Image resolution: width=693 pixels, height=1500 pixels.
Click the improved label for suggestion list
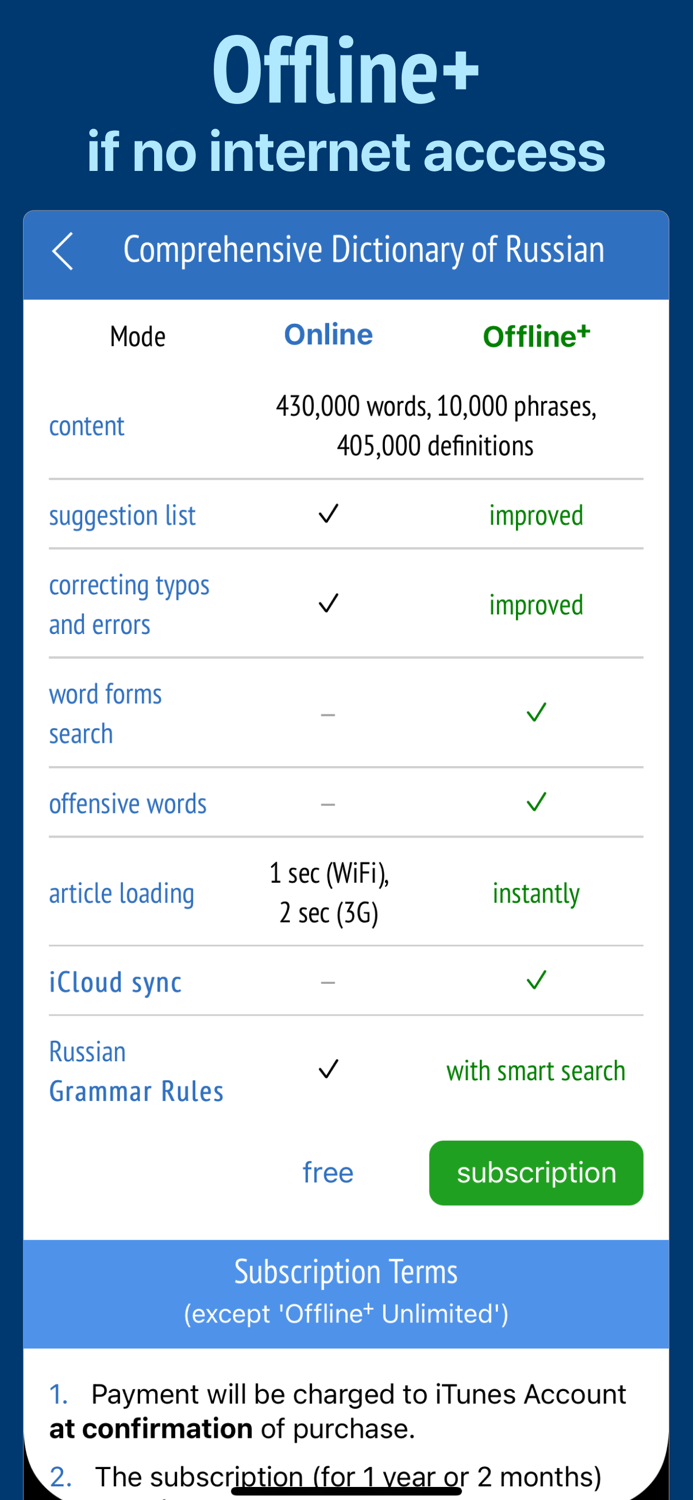(536, 514)
